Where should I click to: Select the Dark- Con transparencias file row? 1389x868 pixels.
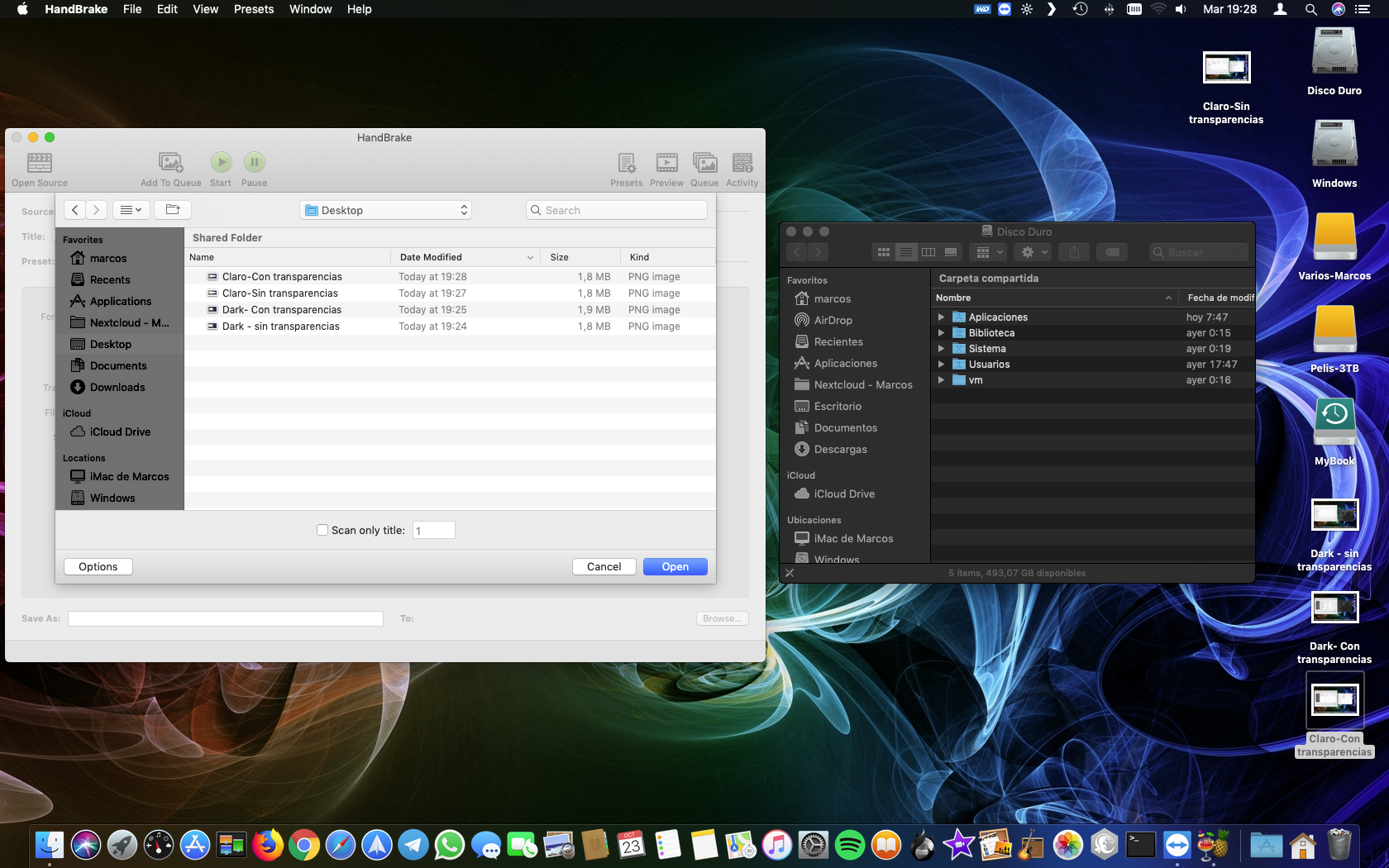[x=282, y=310]
